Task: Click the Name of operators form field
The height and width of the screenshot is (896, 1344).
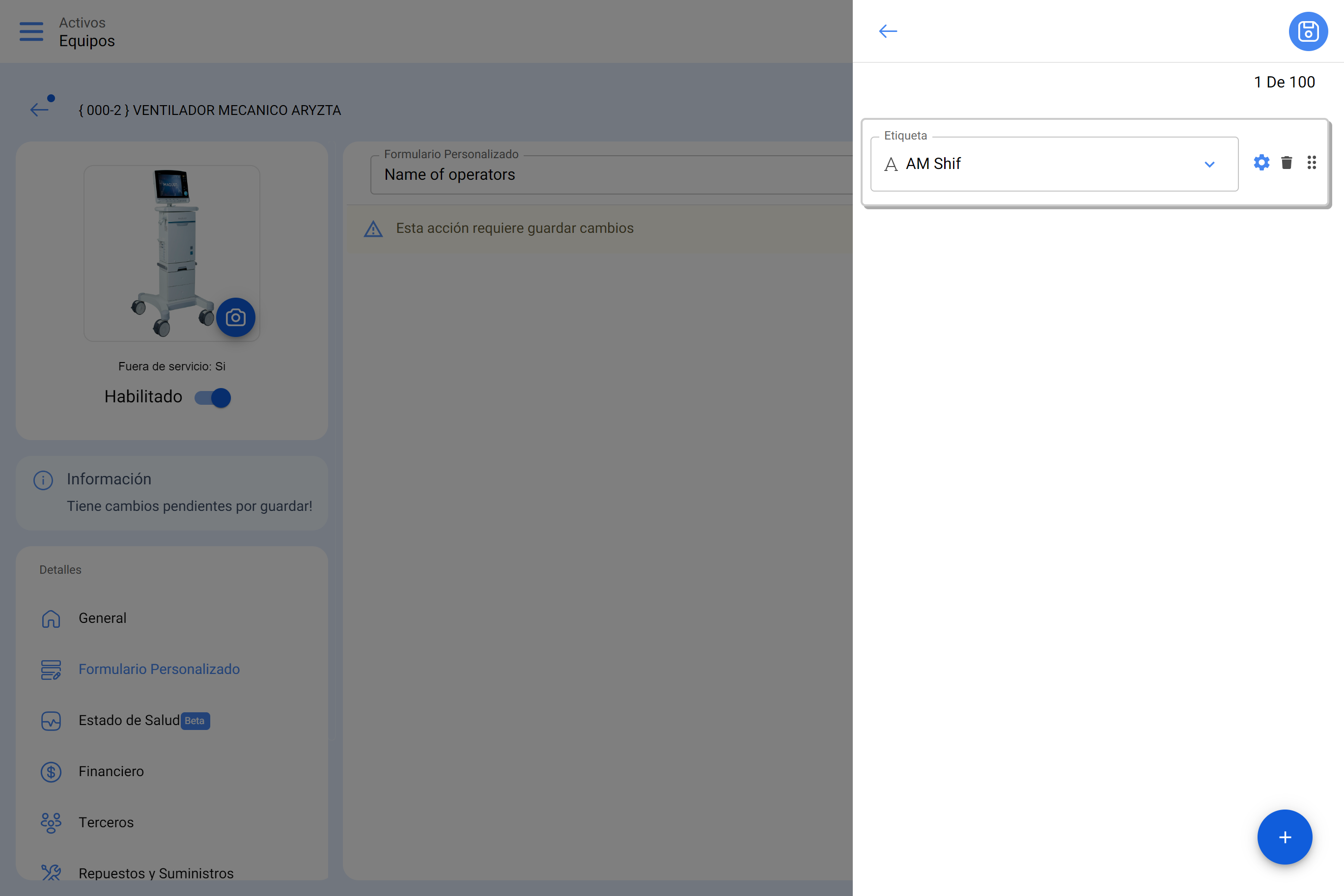Action: (x=612, y=174)
